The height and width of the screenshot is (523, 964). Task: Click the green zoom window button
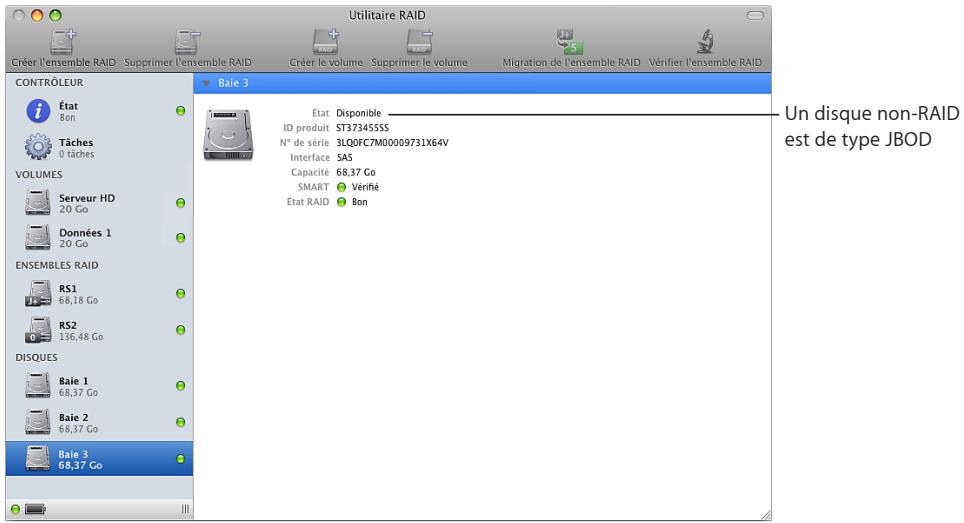tap(55, 15)
